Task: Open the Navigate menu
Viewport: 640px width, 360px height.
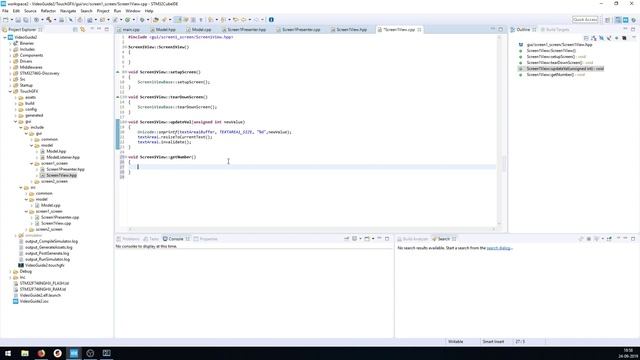Action: (68, 11)
